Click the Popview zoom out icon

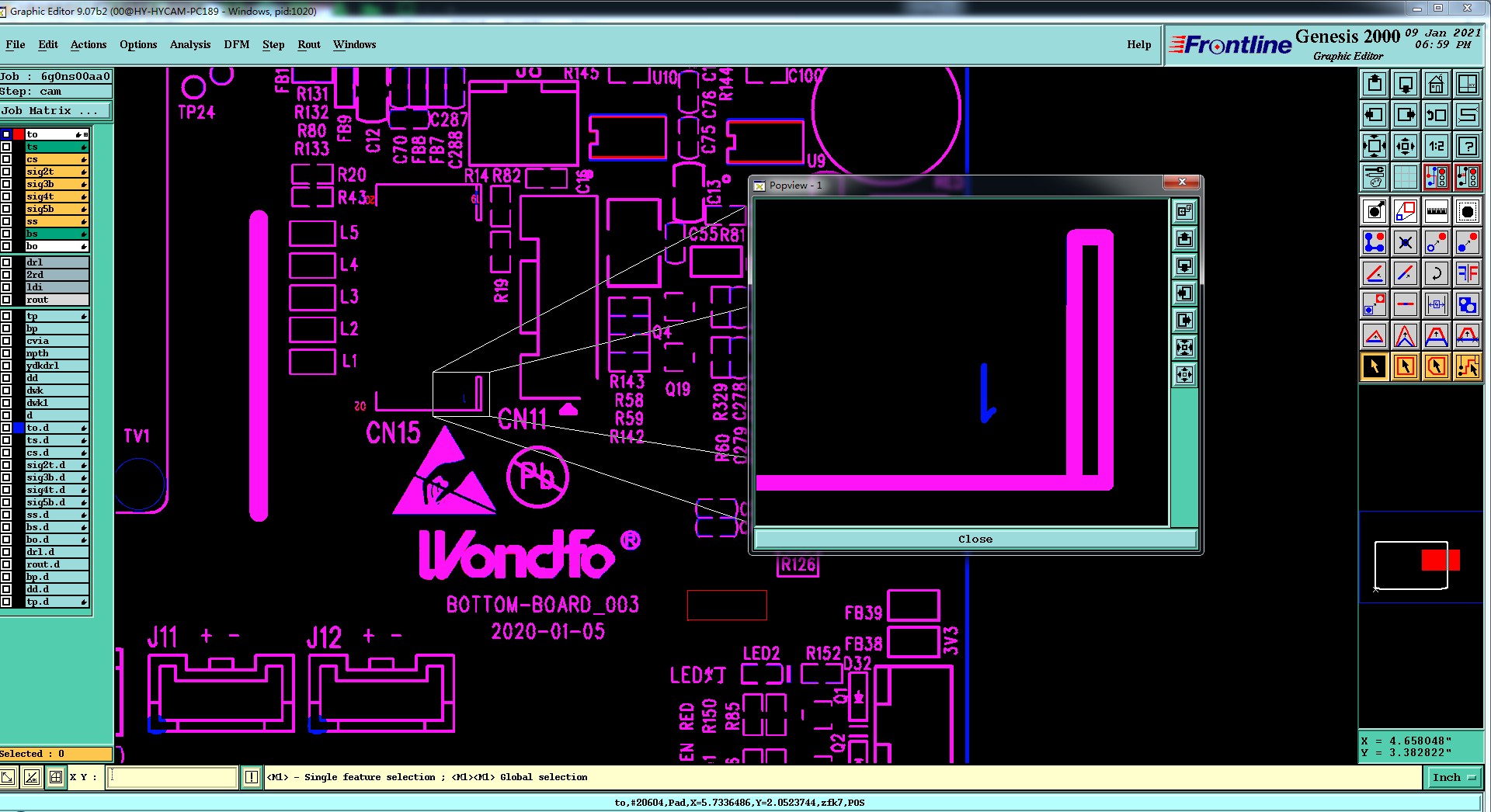1184,374
